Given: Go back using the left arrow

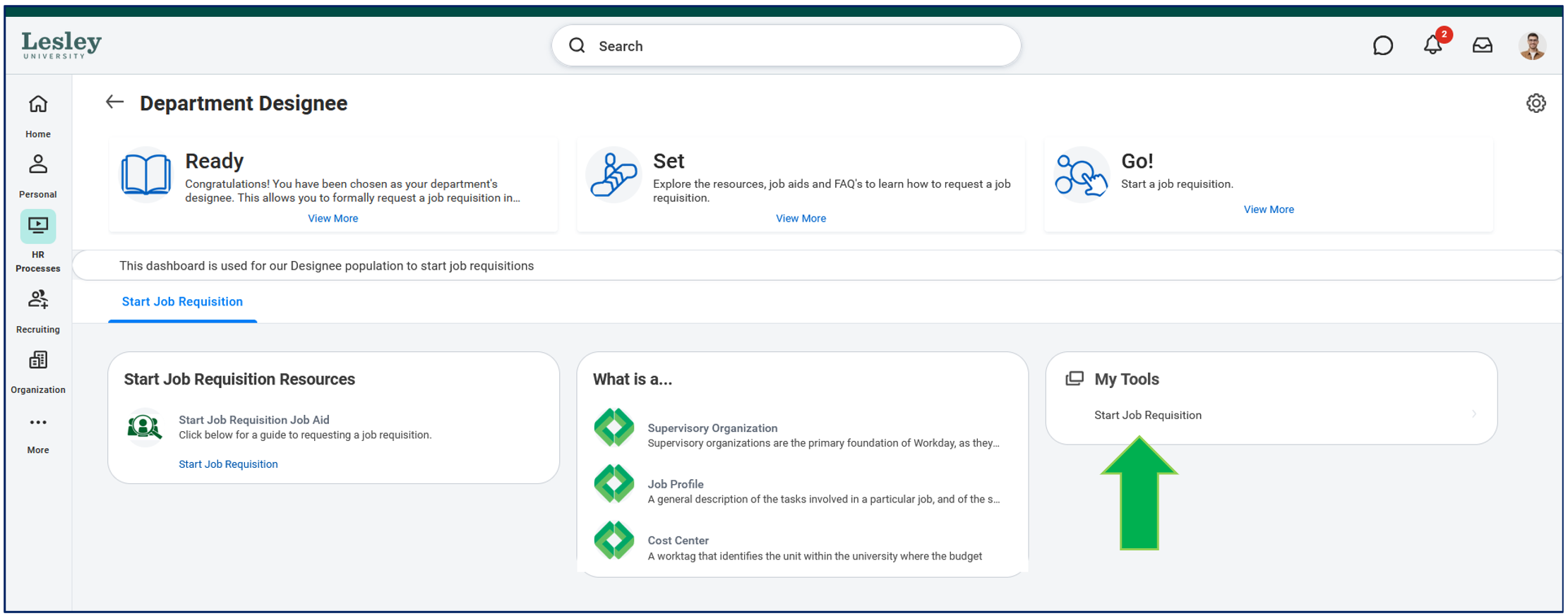Looking at the screenshot, I should coord(114,102).
